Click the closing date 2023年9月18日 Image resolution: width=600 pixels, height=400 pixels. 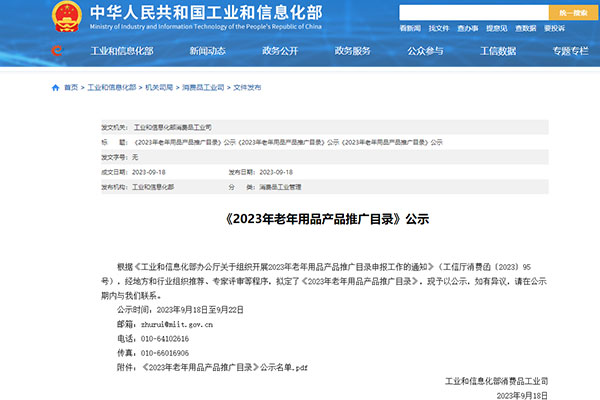tap(522, 396)
